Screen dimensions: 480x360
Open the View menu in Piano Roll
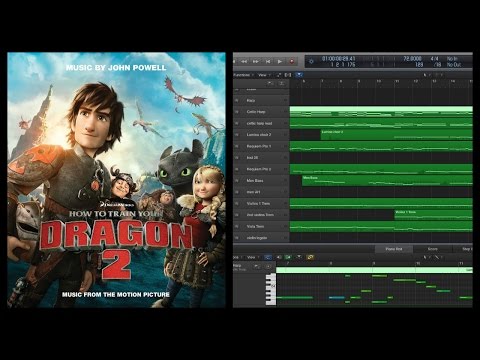252,257
